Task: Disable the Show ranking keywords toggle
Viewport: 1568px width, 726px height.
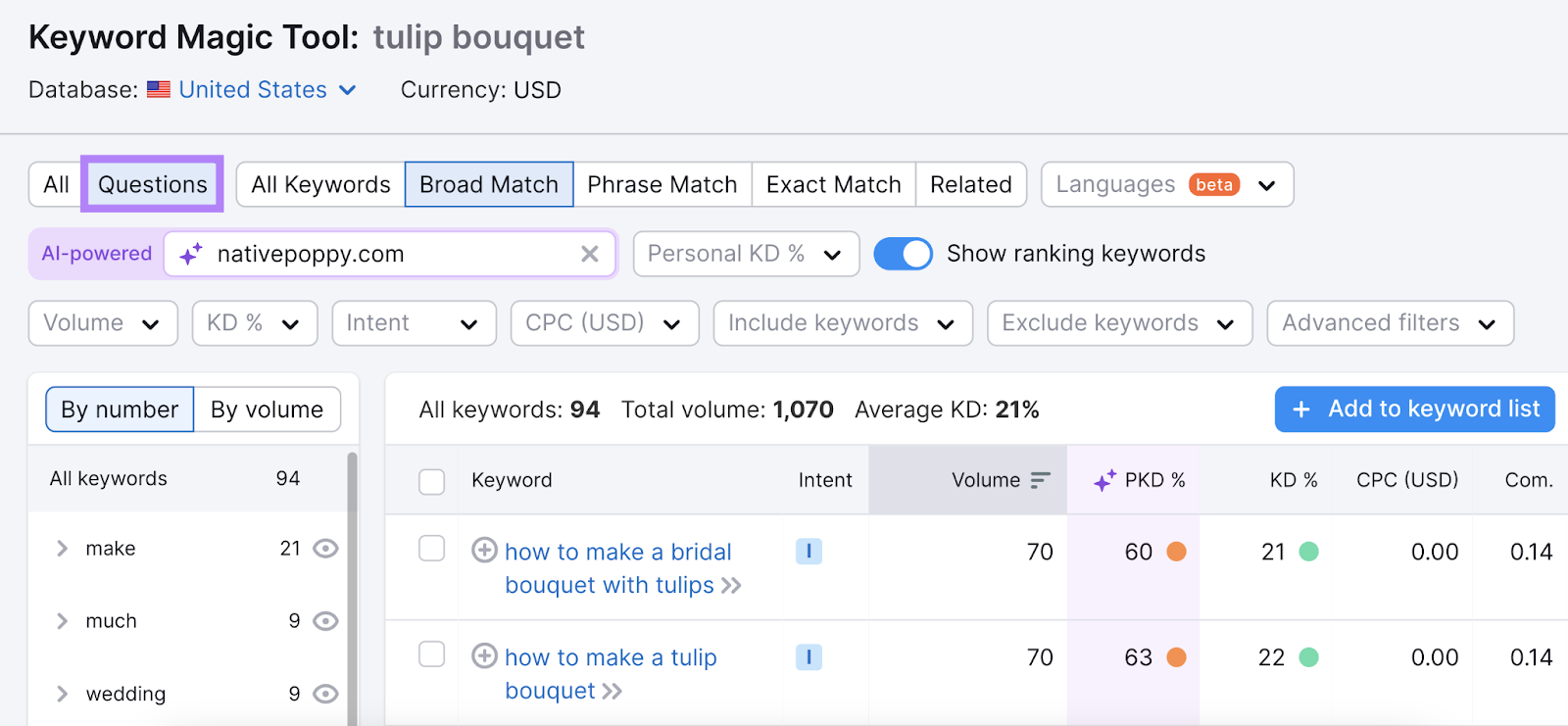Action: pyautogui.click(x=903, y=253)
